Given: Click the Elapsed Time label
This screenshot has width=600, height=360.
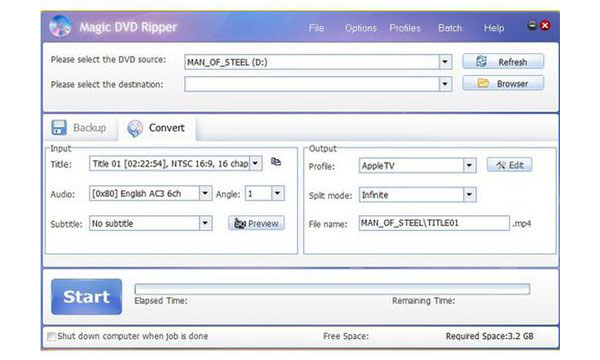Looking at the screenshot, I should click(161, 301).
